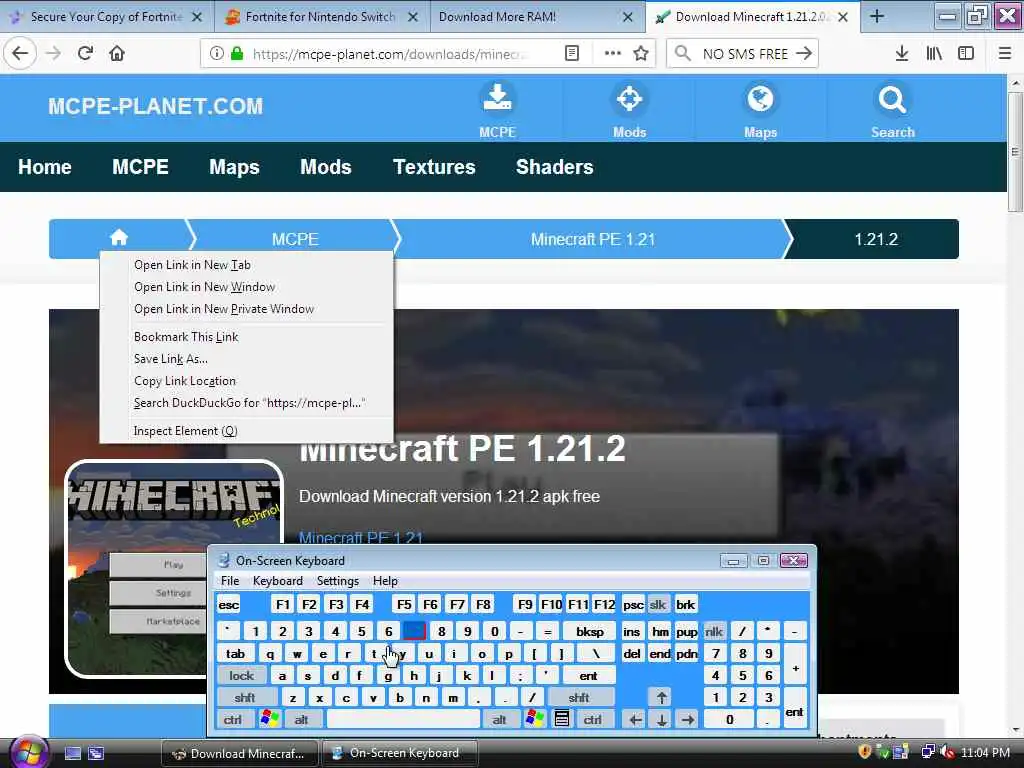Click MCPE-PLANET.COM site logo
The width and height of the screenshot is (1024, 768).
(155, 106)
